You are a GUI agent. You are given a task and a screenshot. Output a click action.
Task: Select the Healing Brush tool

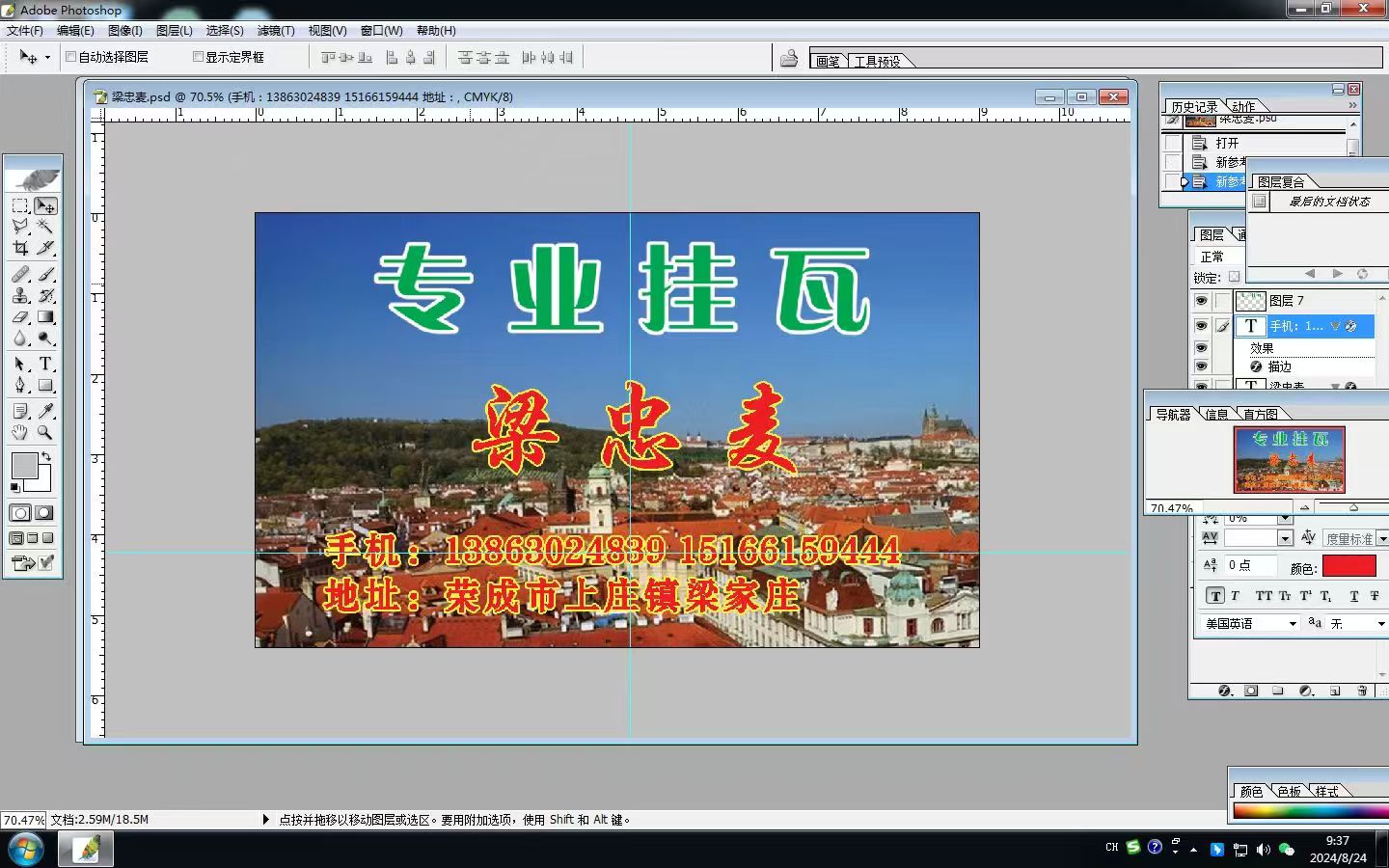coord(20,274)
